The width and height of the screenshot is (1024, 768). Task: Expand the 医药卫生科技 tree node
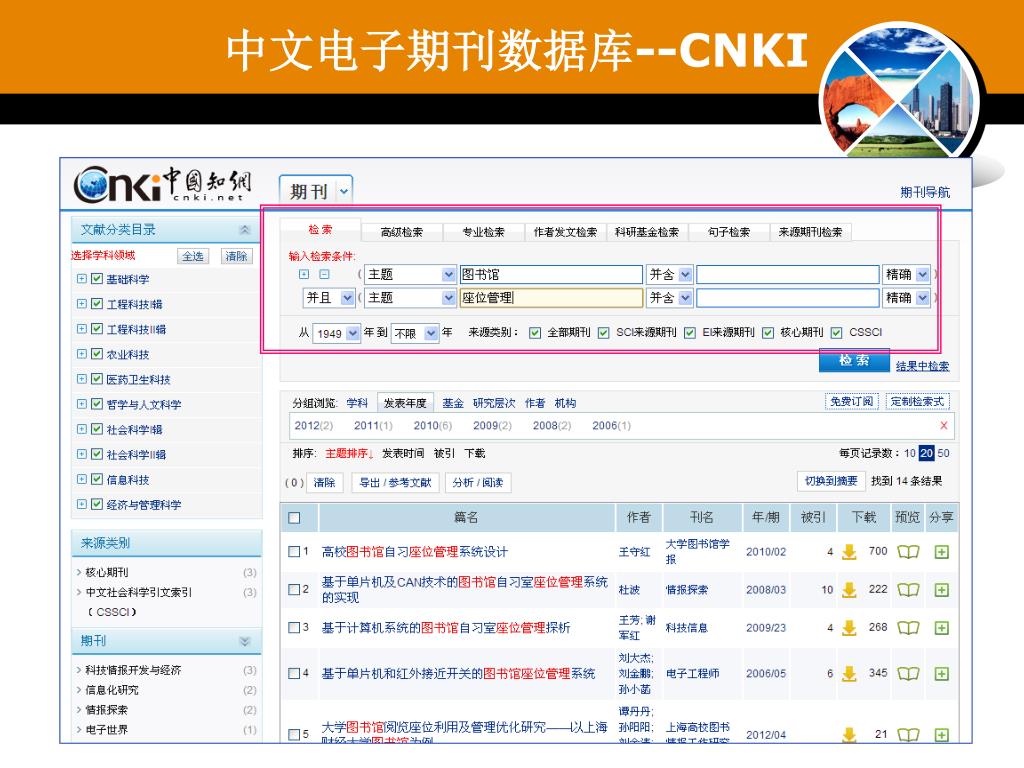pos(82,379)
